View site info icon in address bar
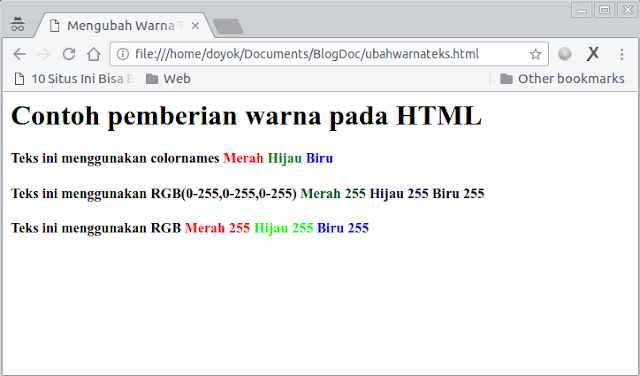The width and height of the screenshot is (640, 376). click(x=122, y=54)
